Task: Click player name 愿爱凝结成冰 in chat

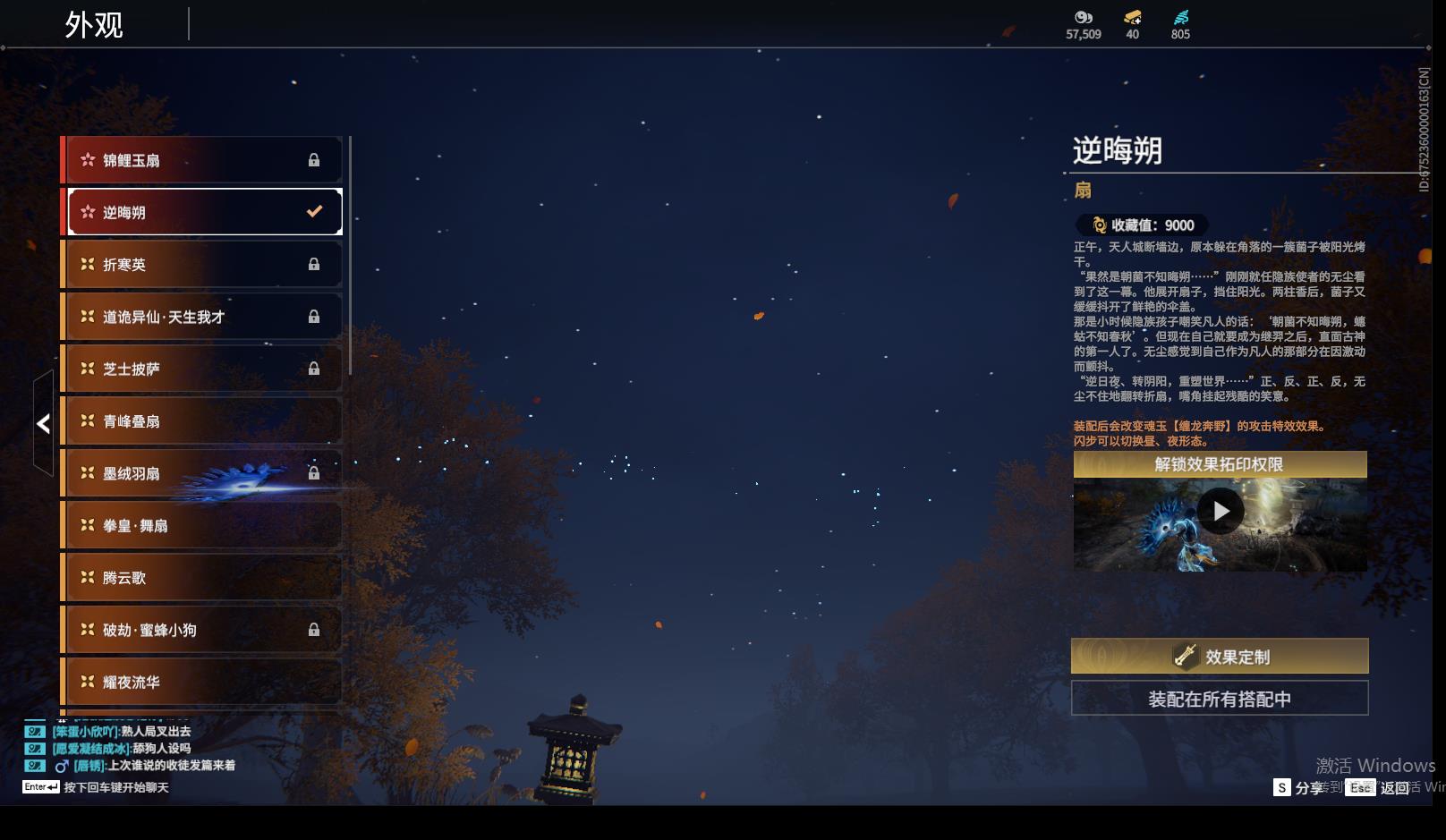Action: click(91, 749)
